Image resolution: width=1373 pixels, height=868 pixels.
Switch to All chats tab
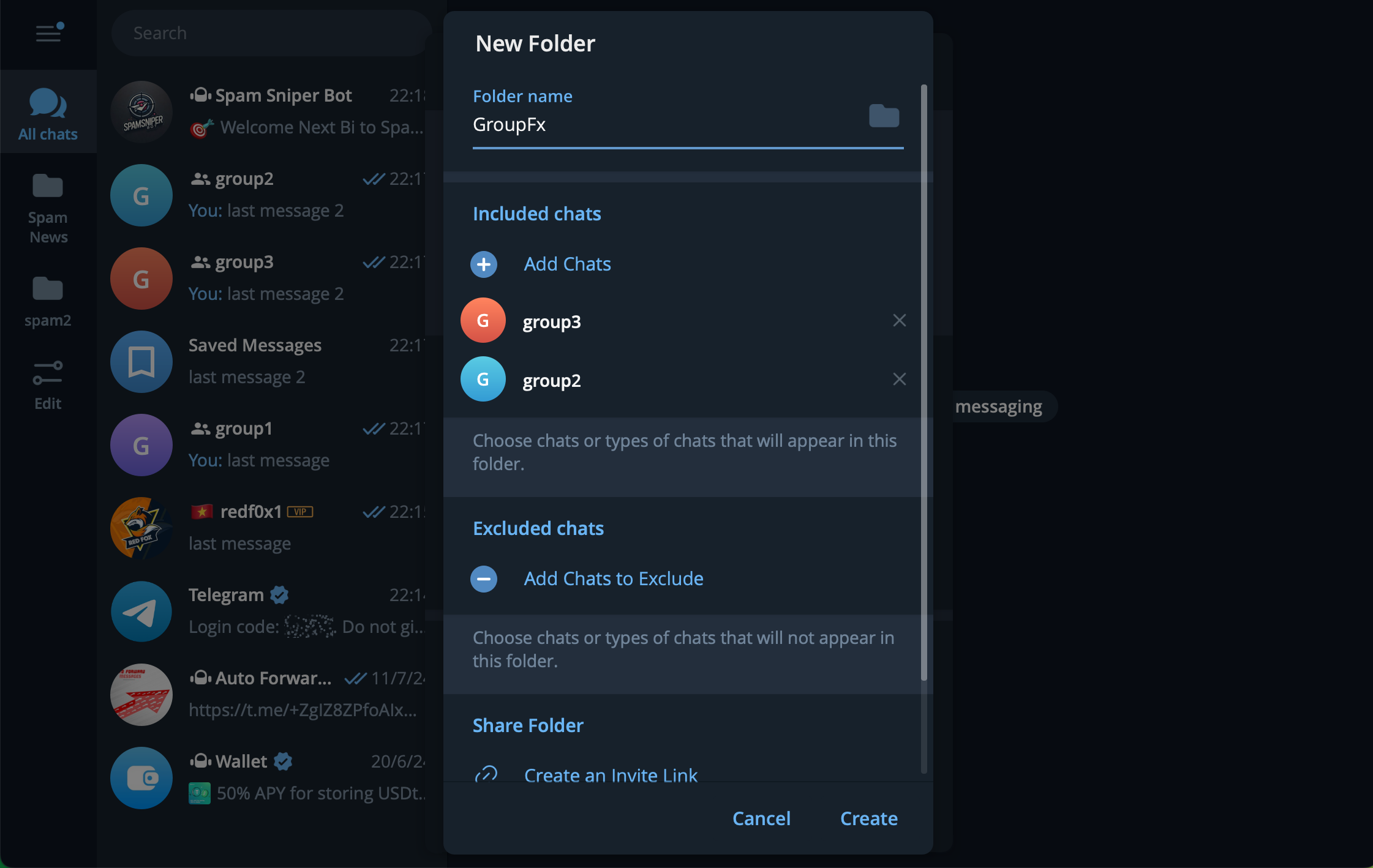[48, 114]
